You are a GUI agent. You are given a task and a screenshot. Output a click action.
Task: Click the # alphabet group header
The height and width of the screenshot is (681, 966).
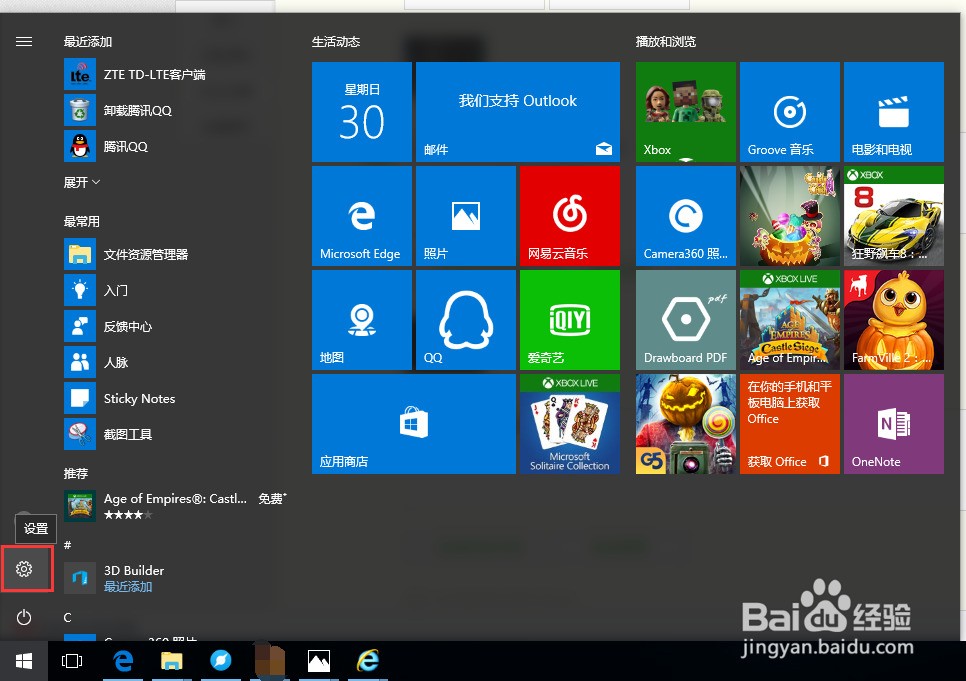click(x=68, y=545)
